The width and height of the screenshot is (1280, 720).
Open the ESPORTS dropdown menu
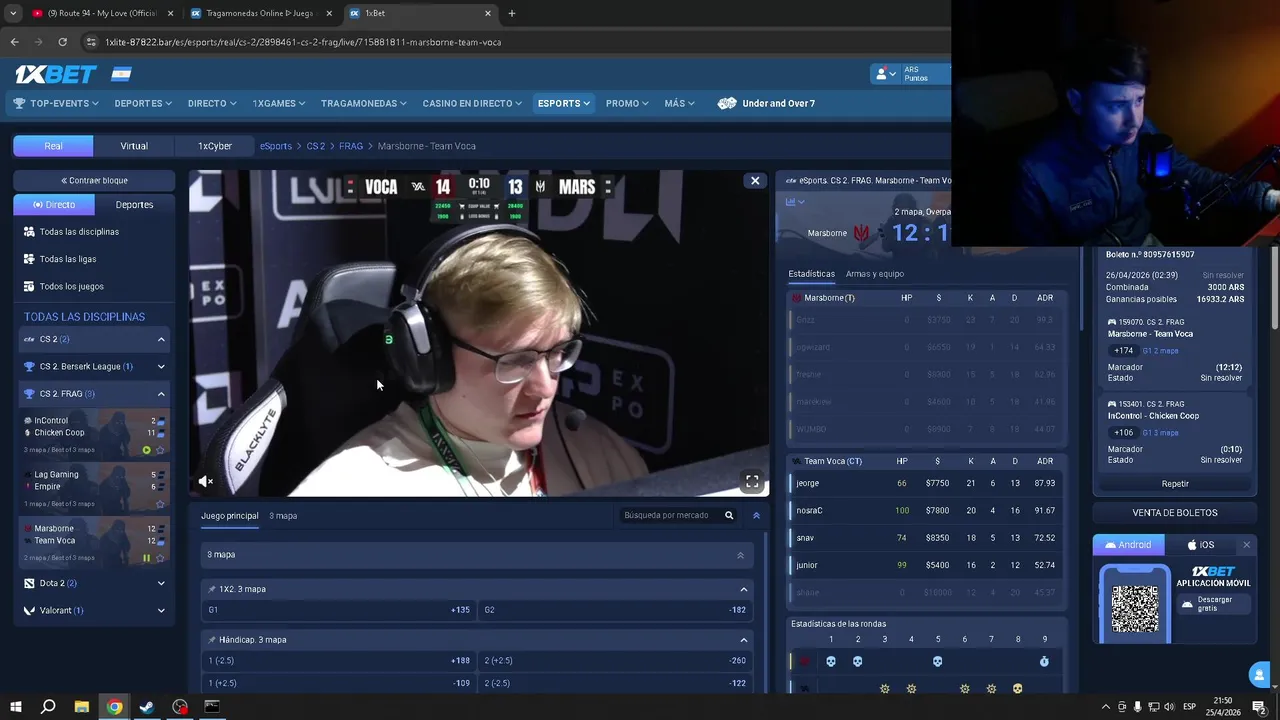[x=563, y=103]
